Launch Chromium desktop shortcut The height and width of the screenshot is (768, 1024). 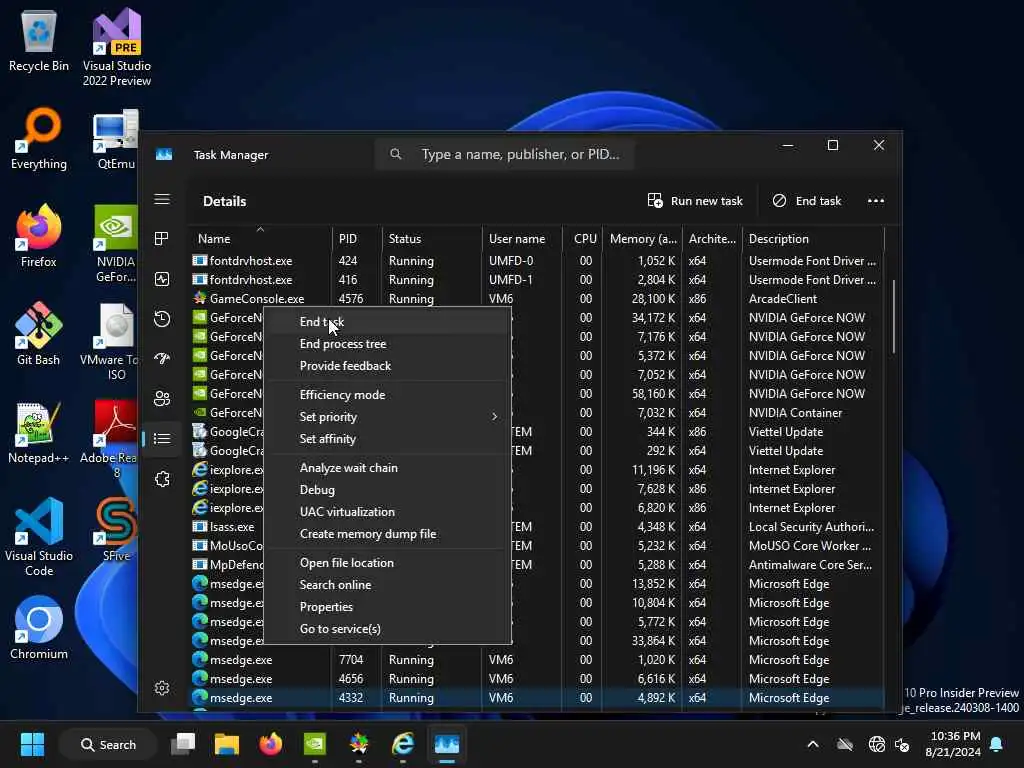coord(39,628)
